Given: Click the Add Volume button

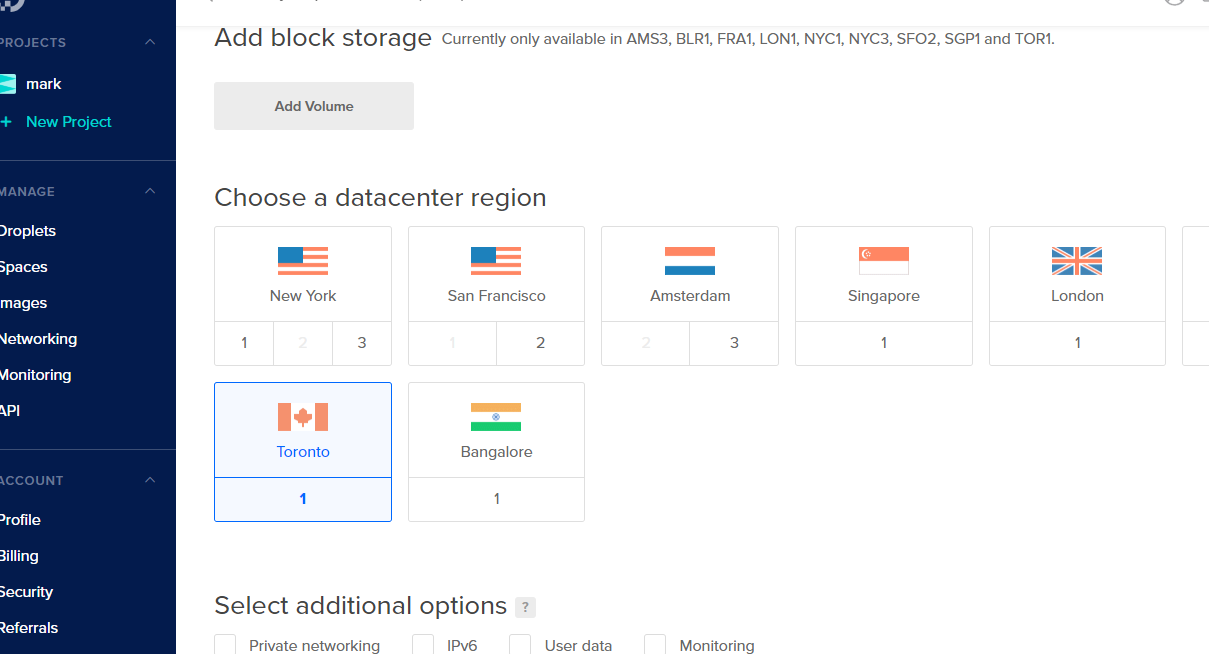Looking at the screenshot, I should (313, 105).
